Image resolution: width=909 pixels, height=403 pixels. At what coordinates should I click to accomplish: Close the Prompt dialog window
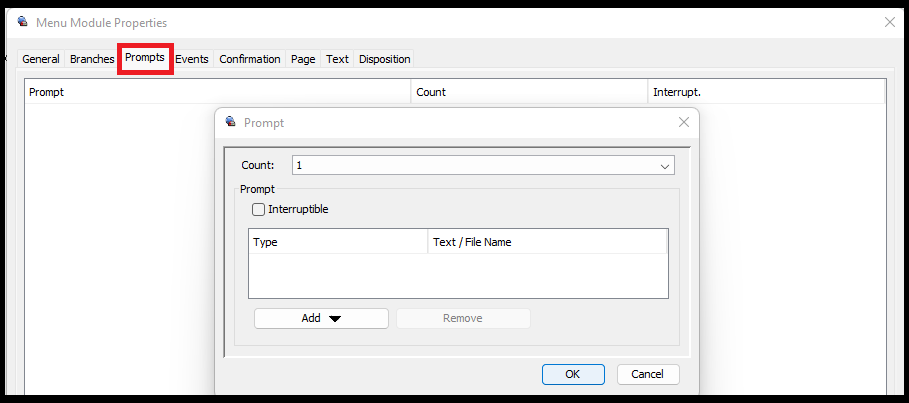(684, 122)
